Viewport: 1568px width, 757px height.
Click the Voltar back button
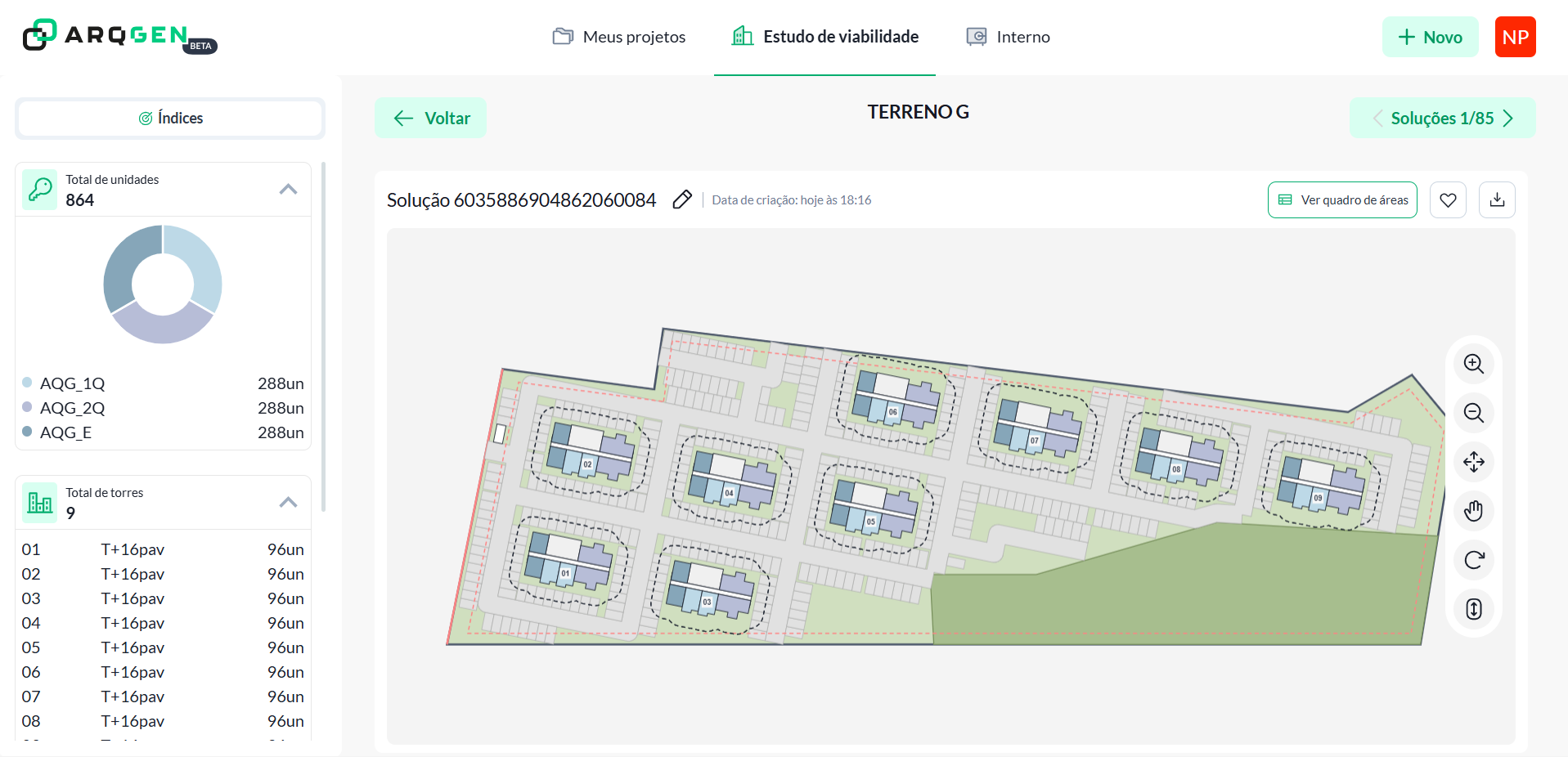(x=431, y=119)
